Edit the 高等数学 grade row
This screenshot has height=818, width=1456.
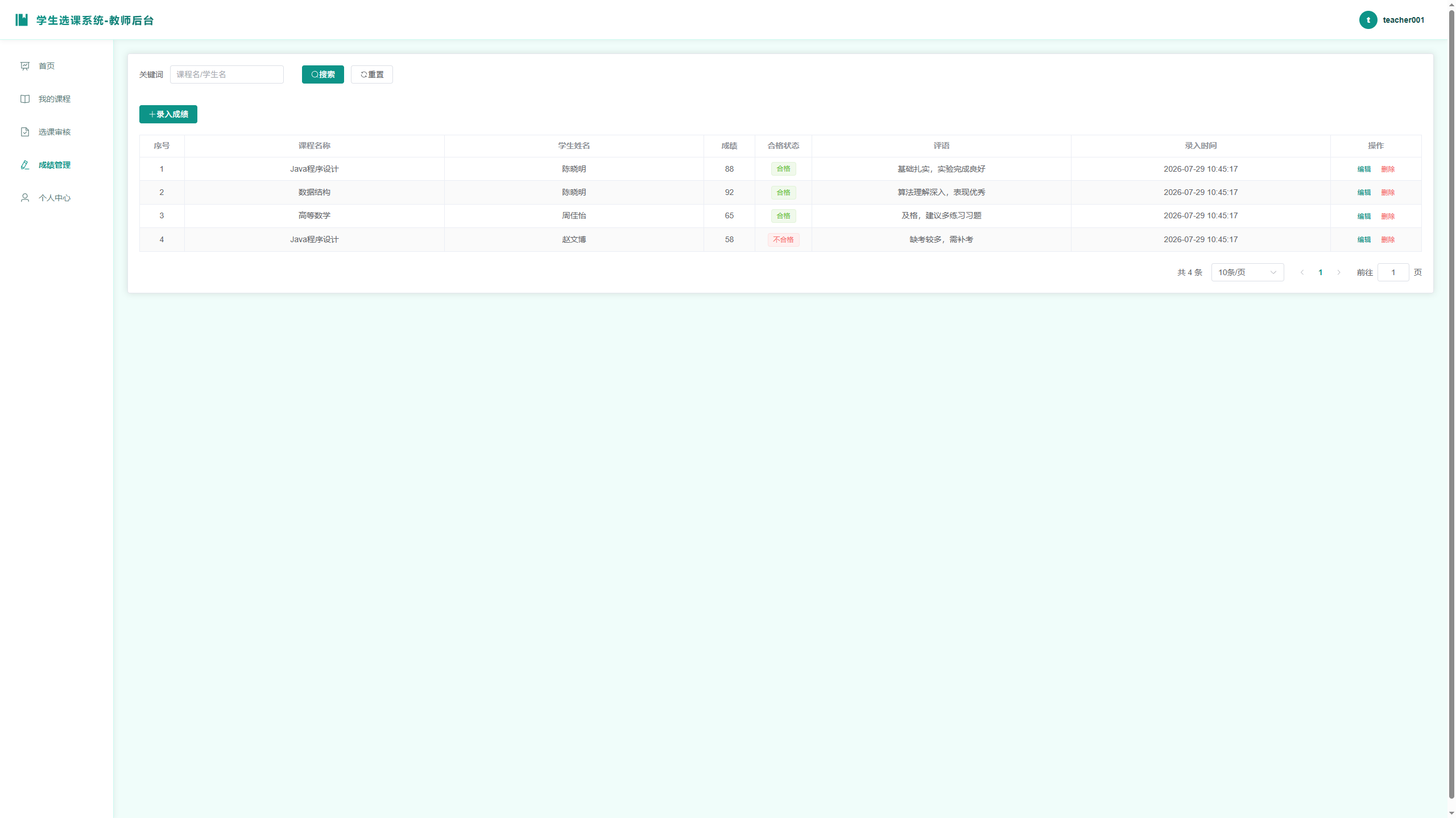click(1364, 216)
